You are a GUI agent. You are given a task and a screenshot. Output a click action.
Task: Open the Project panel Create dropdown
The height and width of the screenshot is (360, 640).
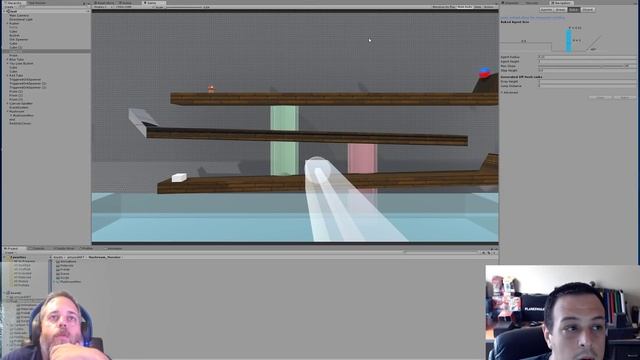coord(10,253)
